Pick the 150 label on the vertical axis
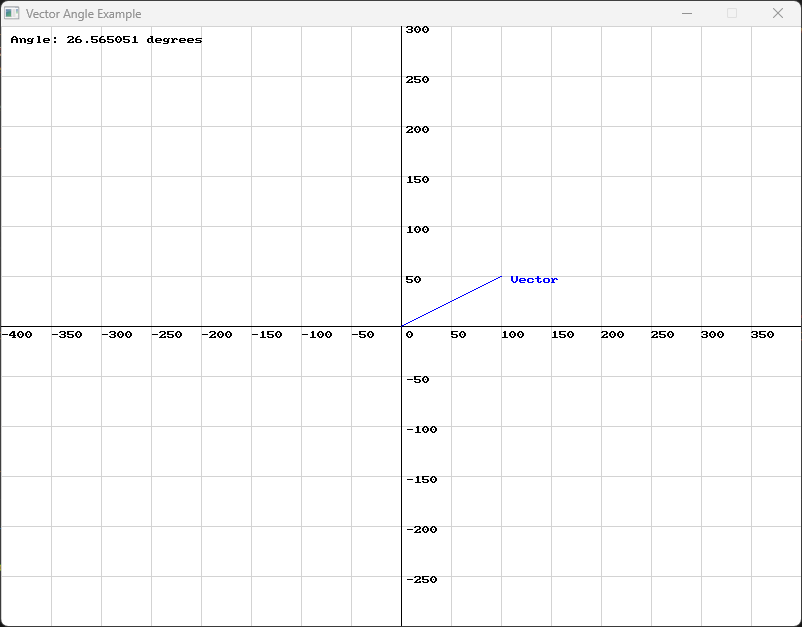The width and height of the screenshot is (802, 627). pyautogui.click(x=417, y=180)
